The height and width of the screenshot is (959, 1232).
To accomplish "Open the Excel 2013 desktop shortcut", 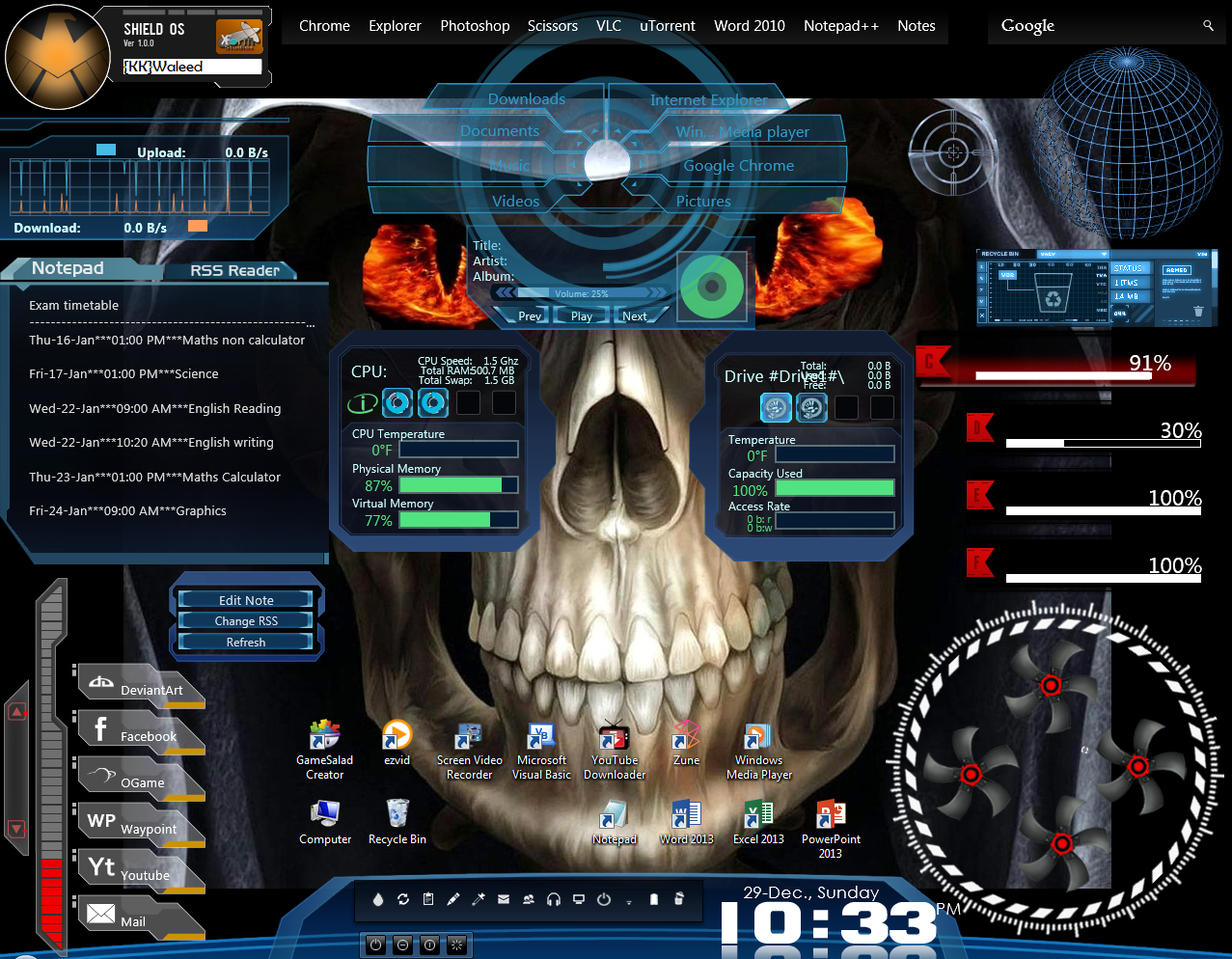I will tap(758, 822).
